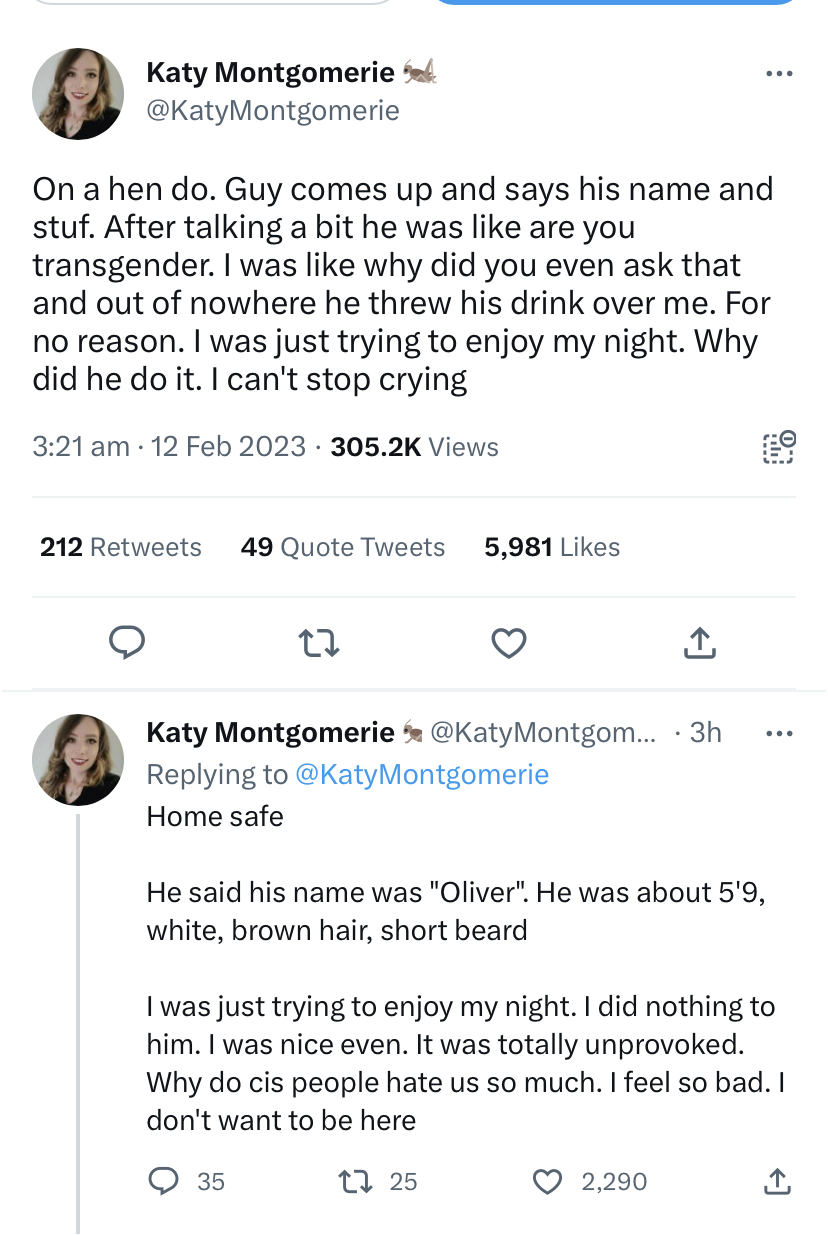Open the 305.2K Views analytics
The image size is (828, 1235).
(414, 446)
